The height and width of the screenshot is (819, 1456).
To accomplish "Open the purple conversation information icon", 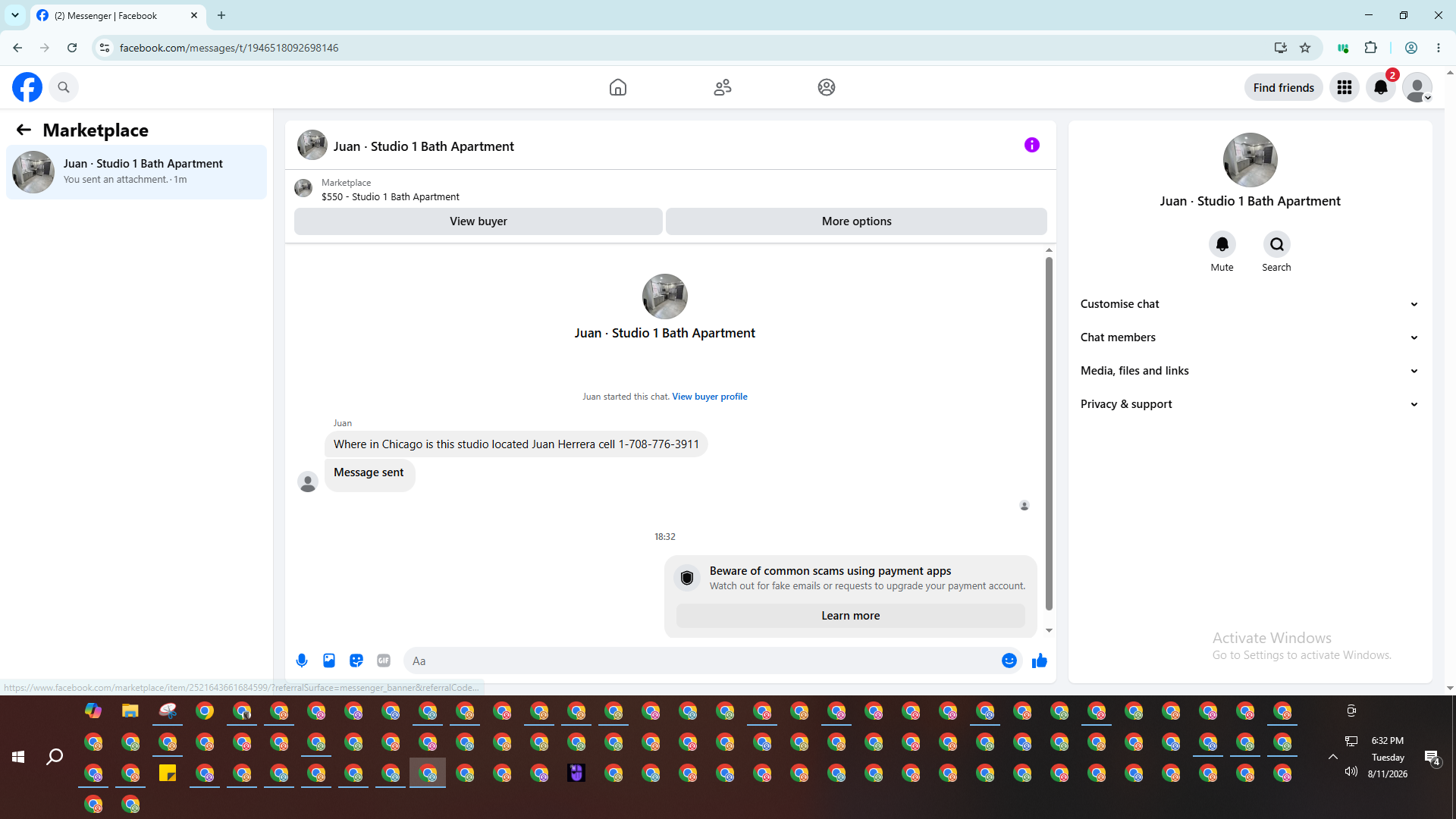I will (1032, 145).
